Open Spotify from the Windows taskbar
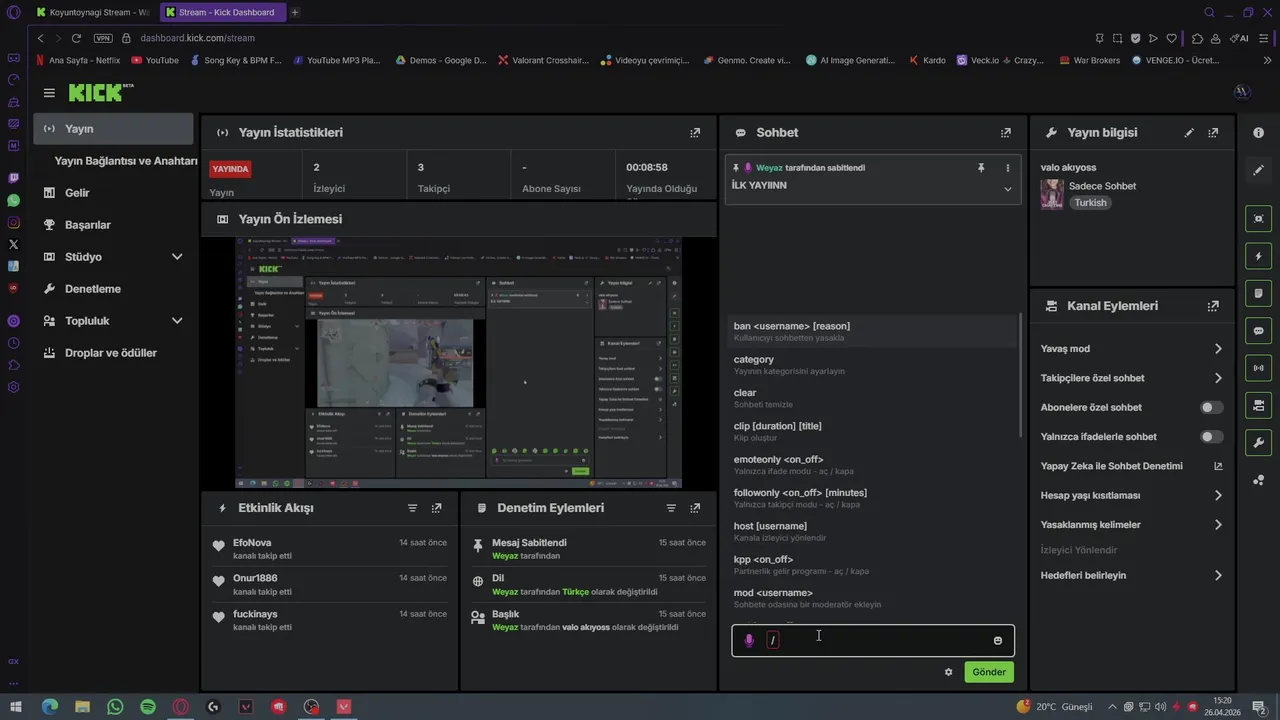Screen dimensions: 1280x720 click(148, 707)
